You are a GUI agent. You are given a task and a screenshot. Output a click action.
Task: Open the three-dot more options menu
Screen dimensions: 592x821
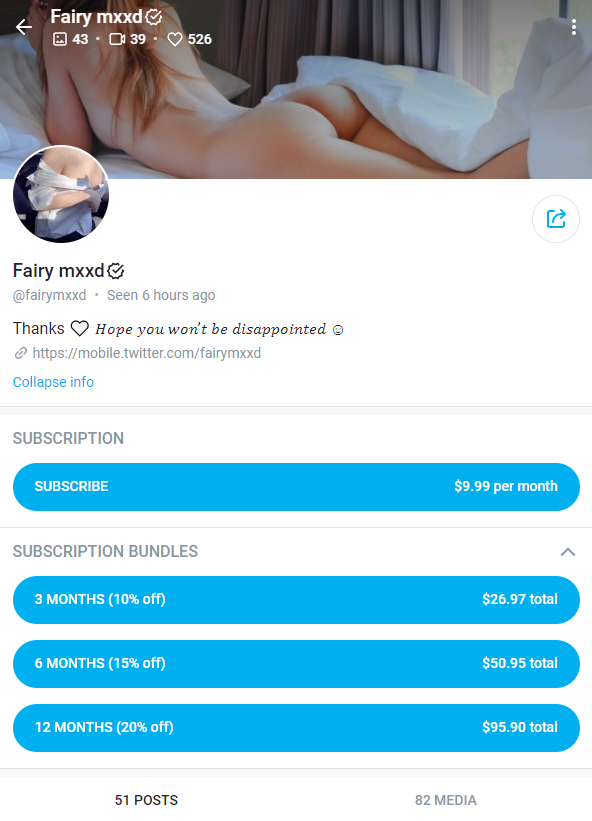[x=574, y=27]
